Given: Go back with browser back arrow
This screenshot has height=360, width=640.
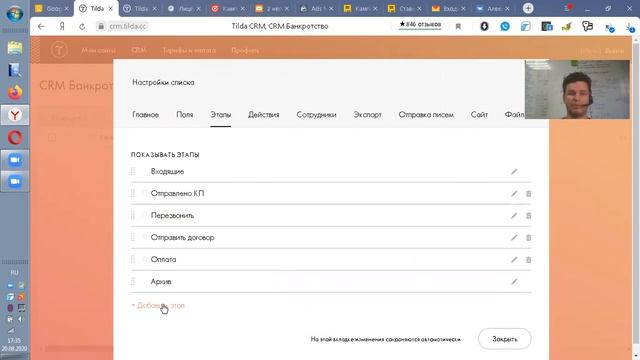Looking at the screenshot, I should point(41,27).
